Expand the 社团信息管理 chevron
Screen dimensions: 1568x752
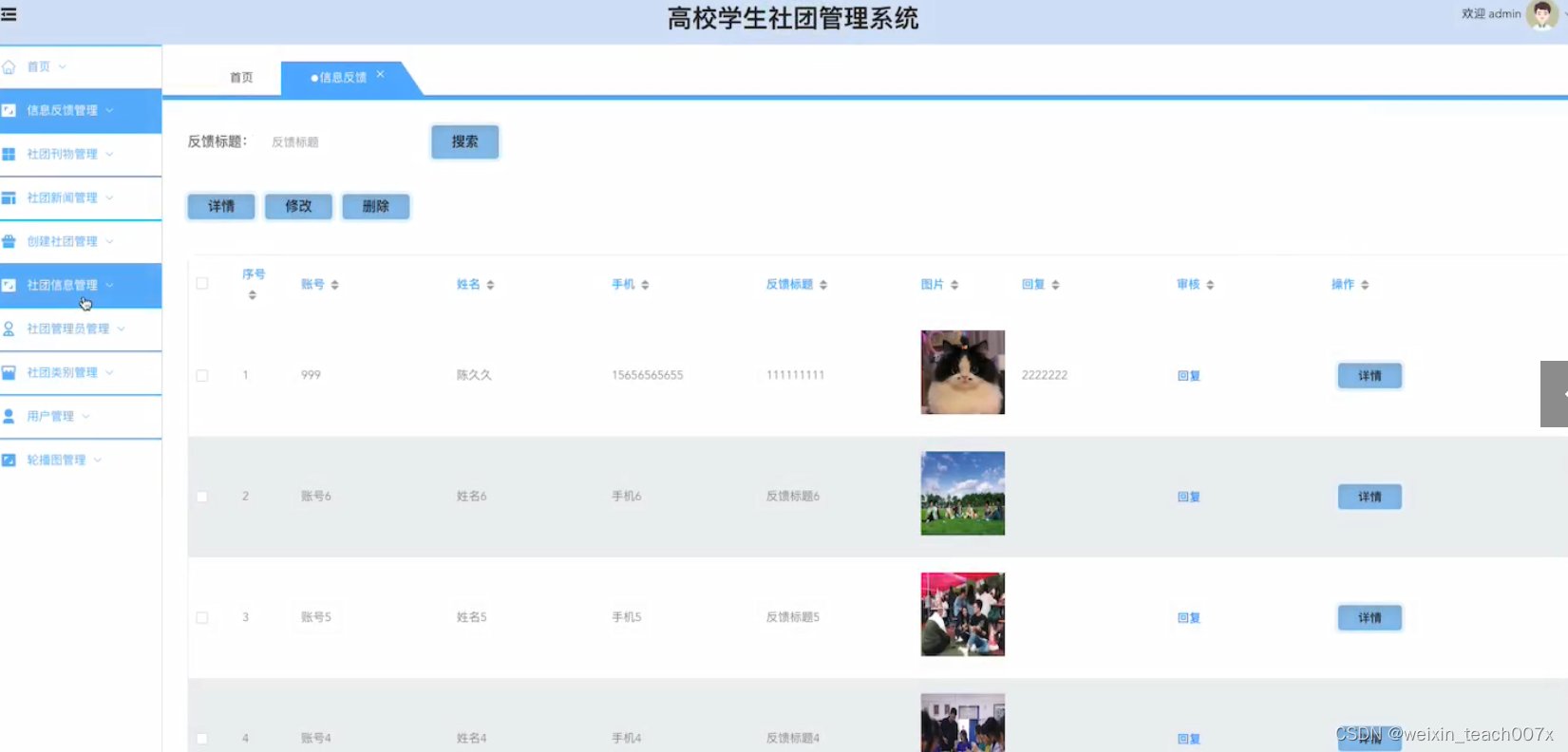pos(110,285)
